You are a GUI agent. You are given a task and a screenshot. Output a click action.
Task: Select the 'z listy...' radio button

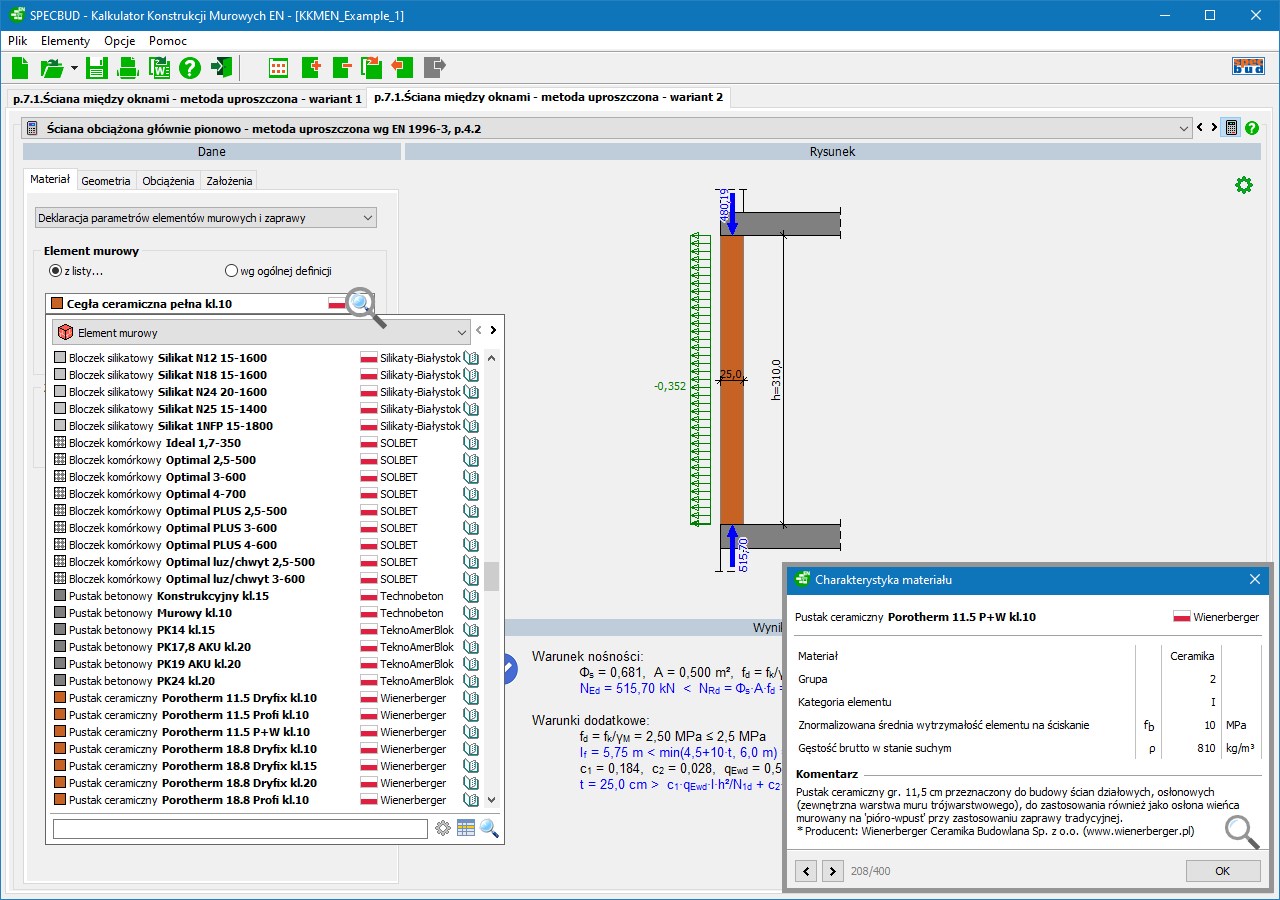pyautogui.click(x=55, y=271)
